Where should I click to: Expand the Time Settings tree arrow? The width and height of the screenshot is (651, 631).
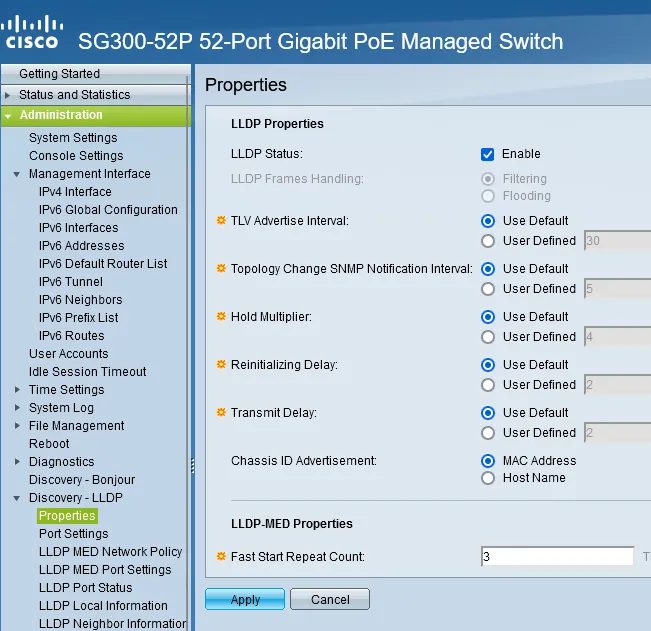pyautogui.click(x=17, y=390)
